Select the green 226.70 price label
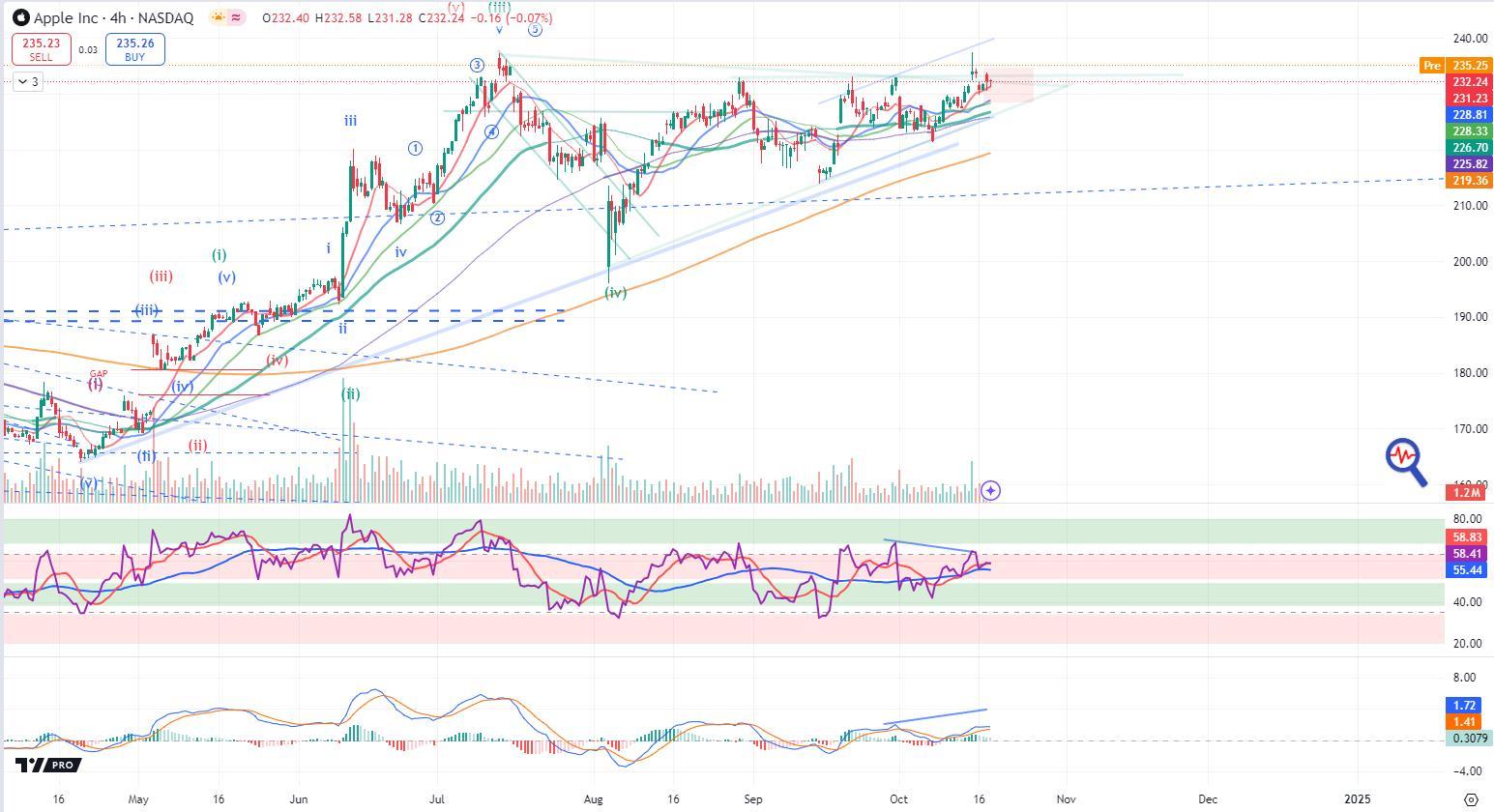The width and height of the screenshot is (1494, 812). click(x=1470, y=148)
